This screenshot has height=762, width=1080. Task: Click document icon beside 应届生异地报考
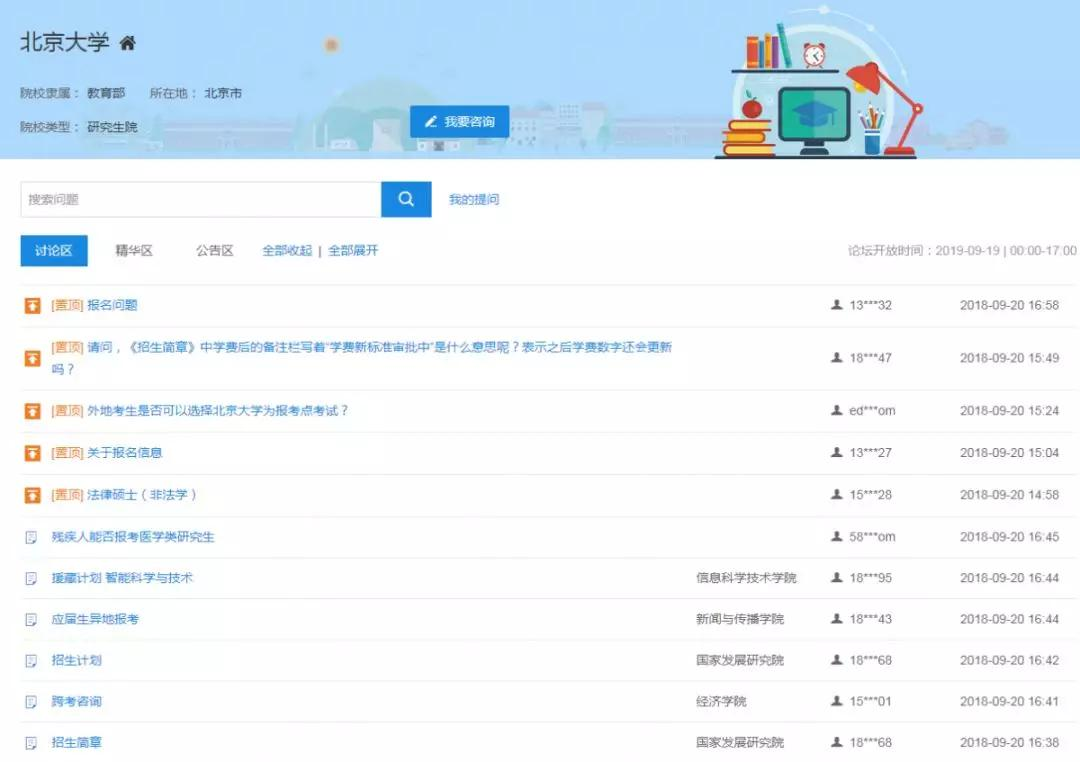point(31,620)
